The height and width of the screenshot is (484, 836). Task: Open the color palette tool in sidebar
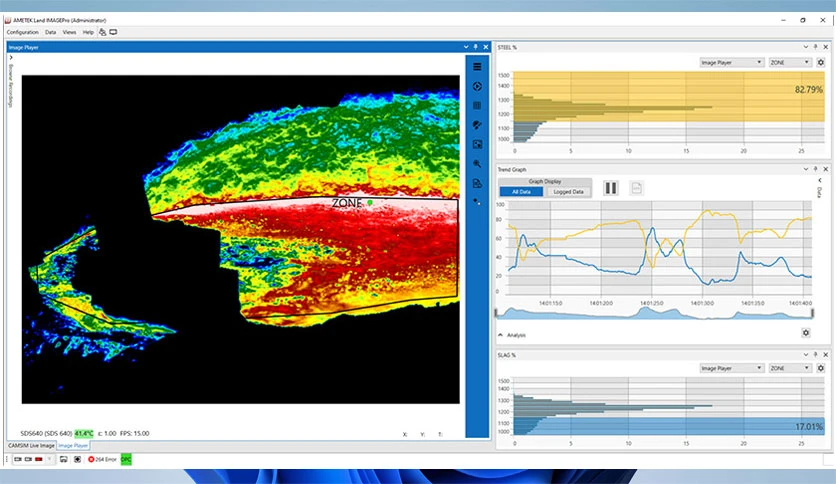pyautogui.click(x=477, y=125)
